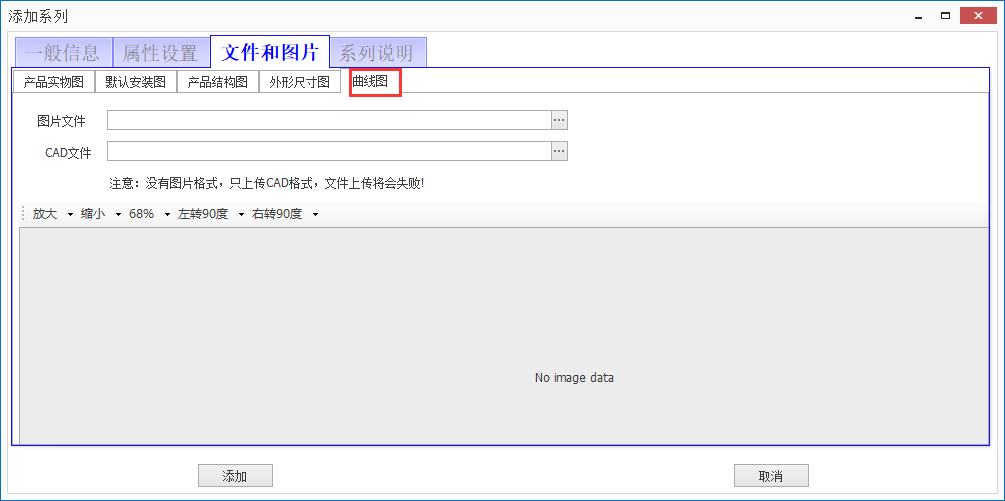
Task: Open the 外形尺寸图 sub-tab
Action: click(x=300, y=82)
